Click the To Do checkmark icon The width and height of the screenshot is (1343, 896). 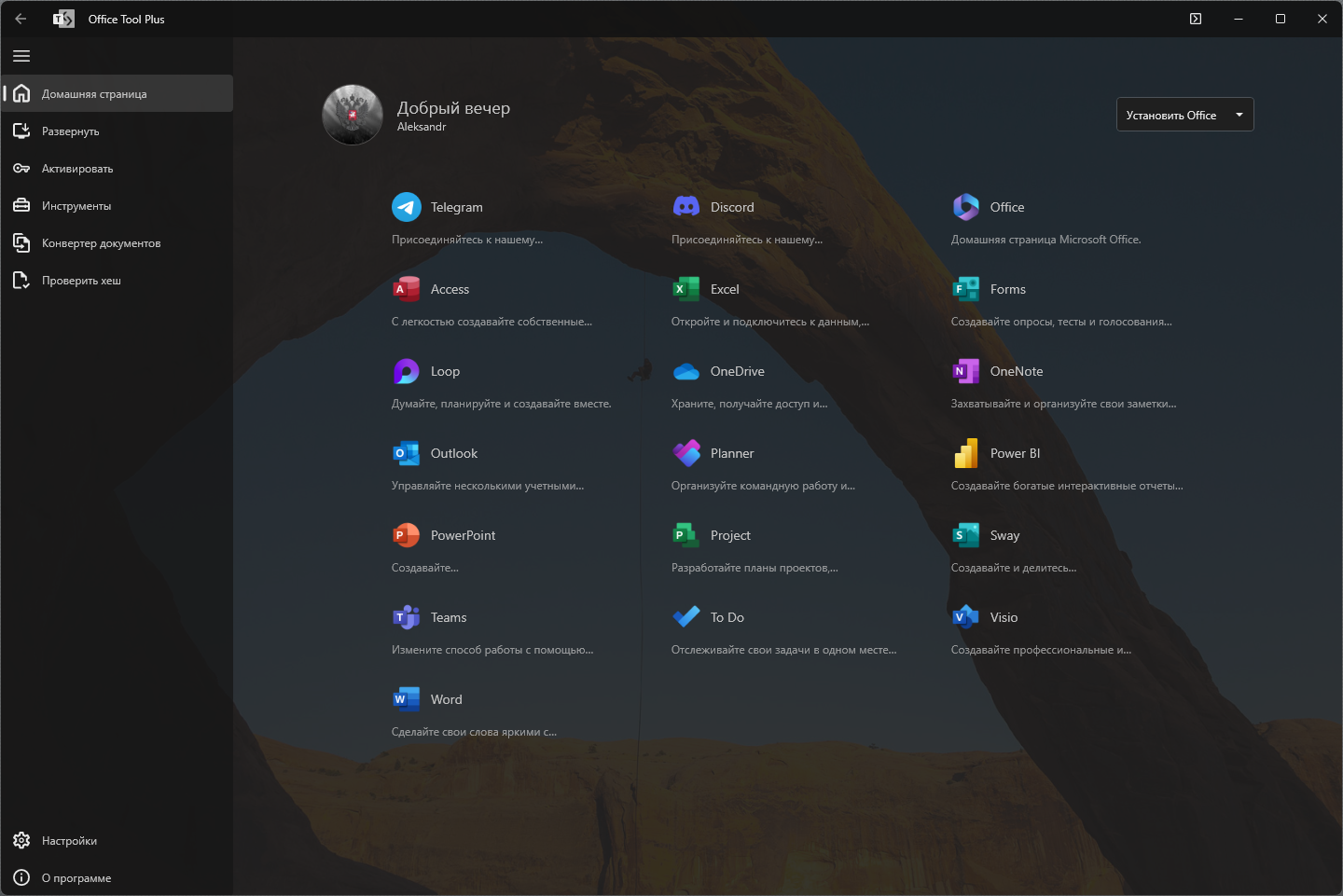(686, 617)
